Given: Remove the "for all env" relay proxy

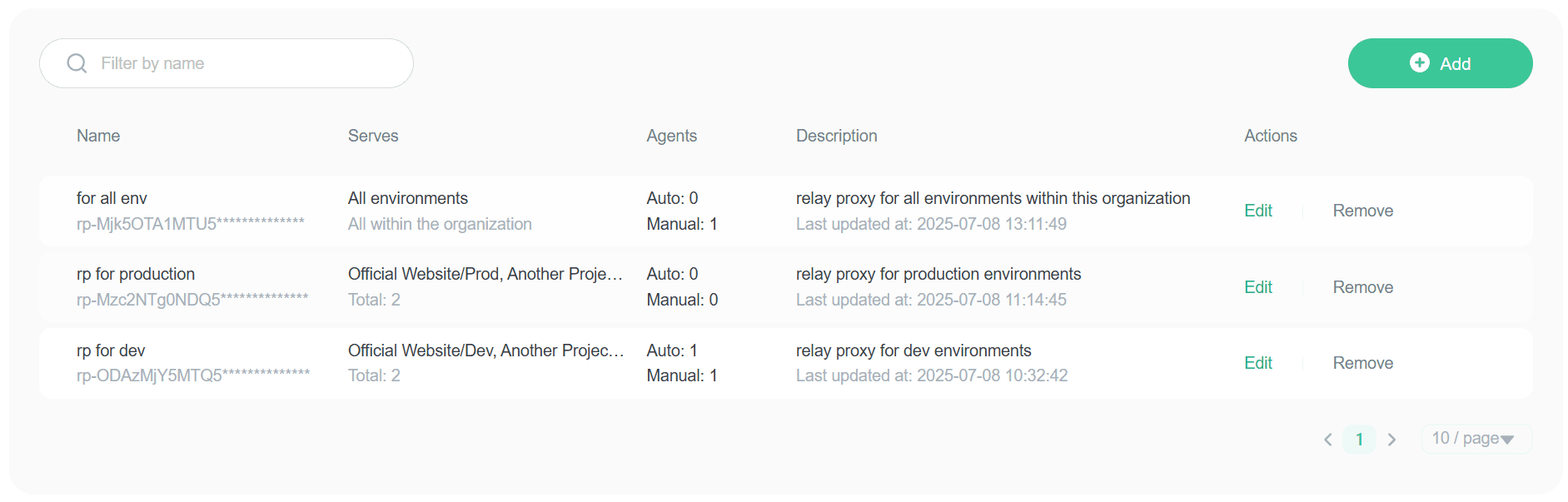Looking at the screenshot, I should 1362,211.
